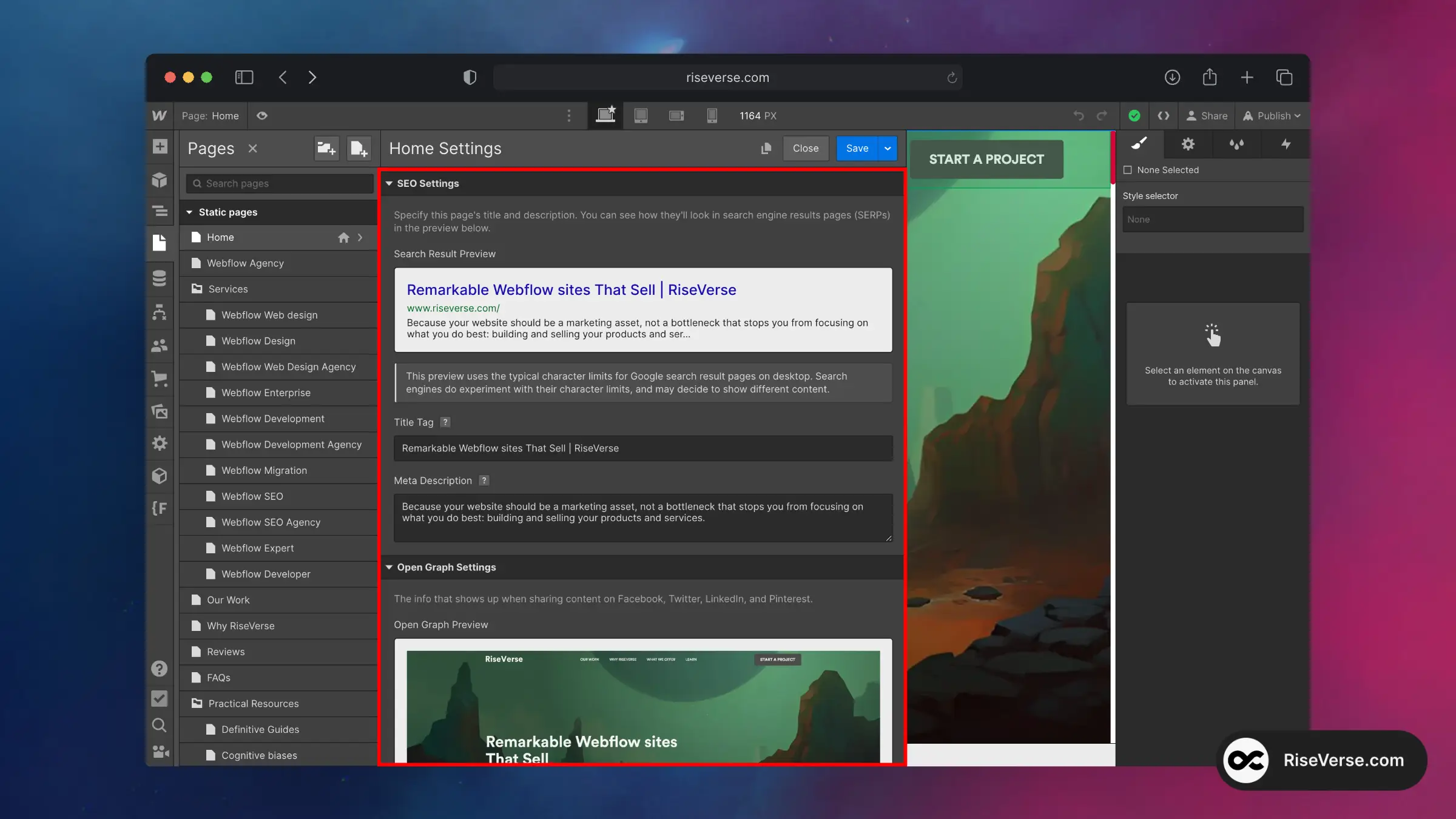Switch to mobile portrait breakpoint icon

[712, 115]
